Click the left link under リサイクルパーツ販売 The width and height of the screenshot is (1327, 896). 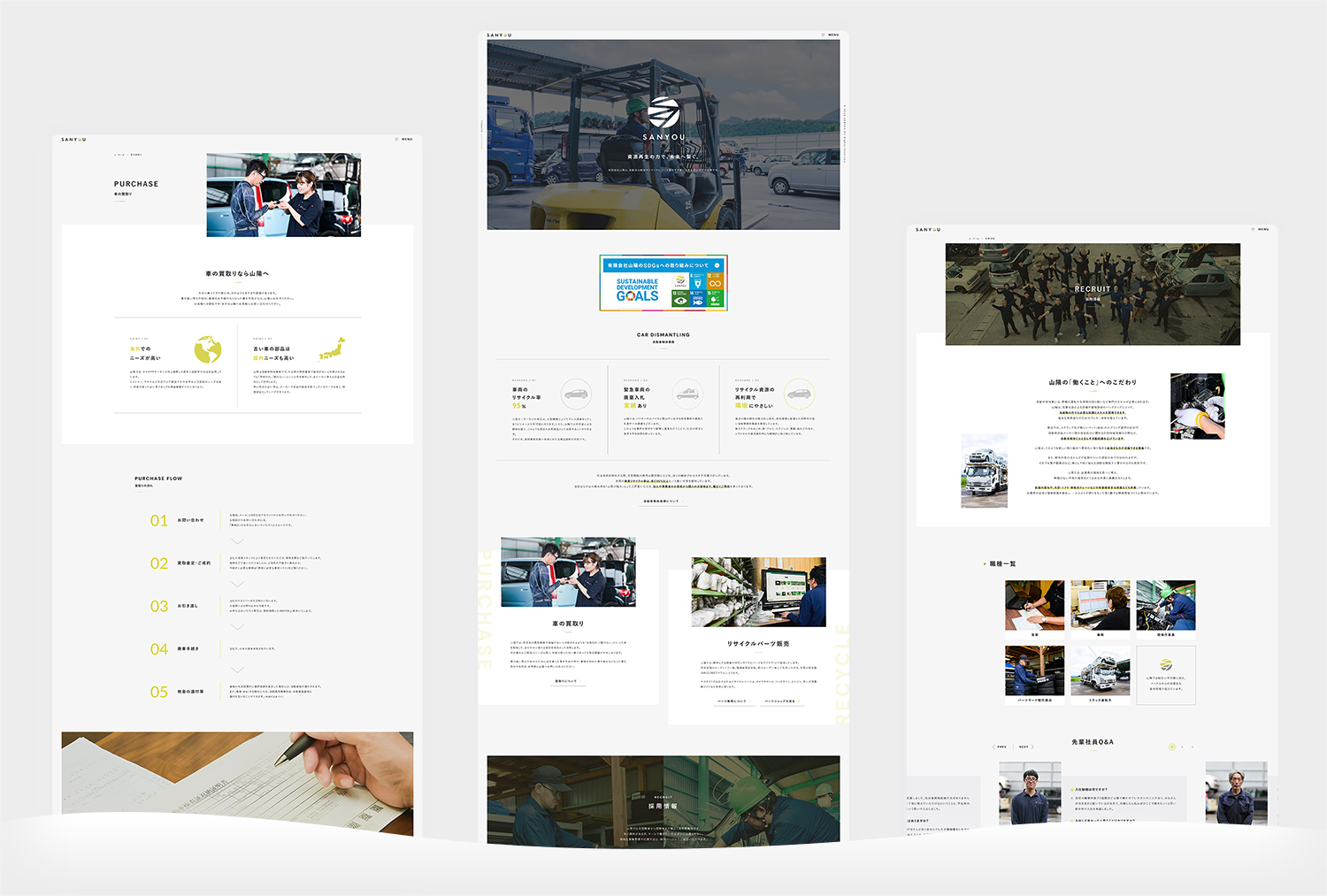(733, 701)
